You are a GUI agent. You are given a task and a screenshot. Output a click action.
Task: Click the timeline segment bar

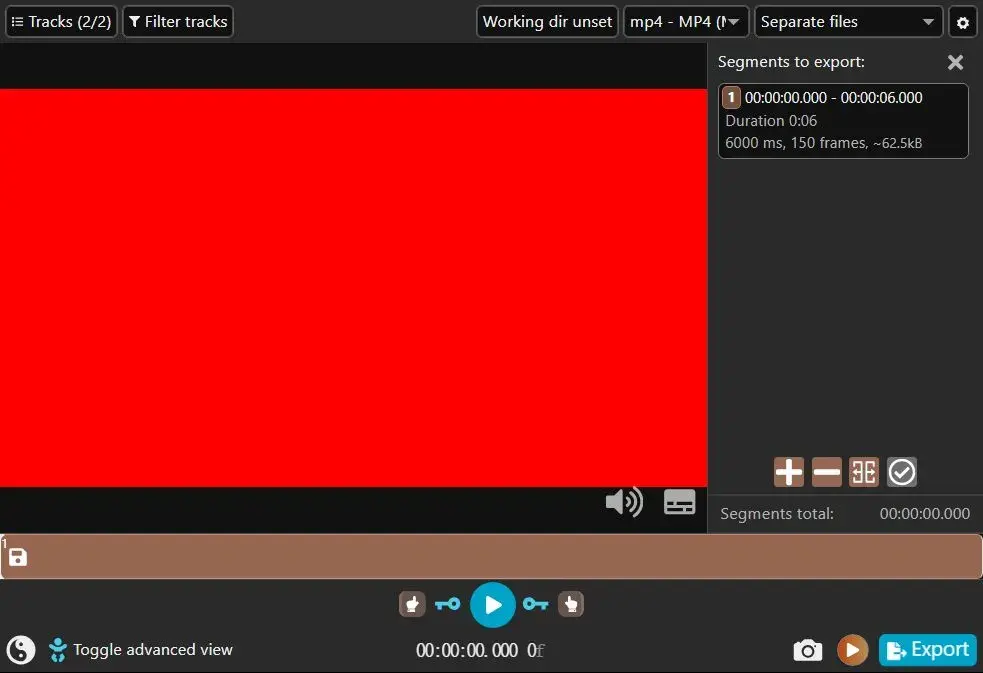(x=492, y=556)
